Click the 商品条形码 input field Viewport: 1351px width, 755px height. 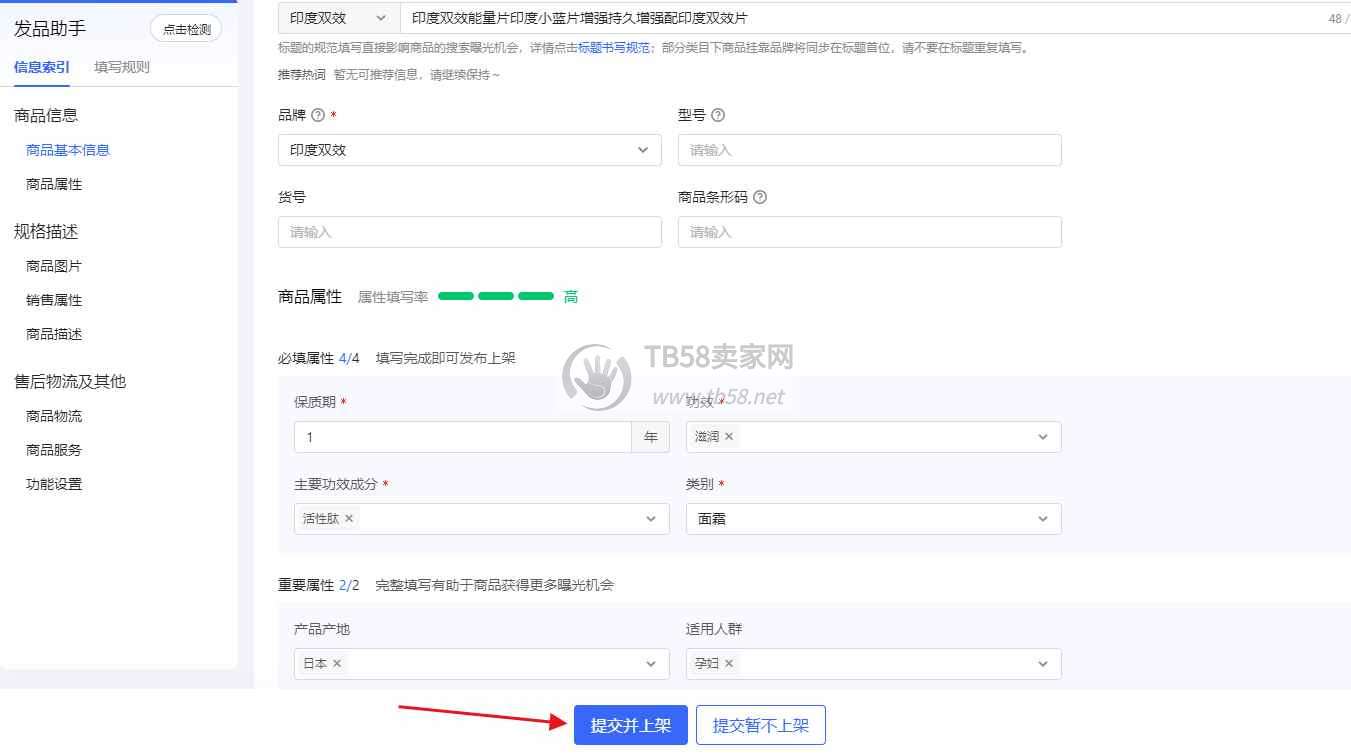(869, 232)
